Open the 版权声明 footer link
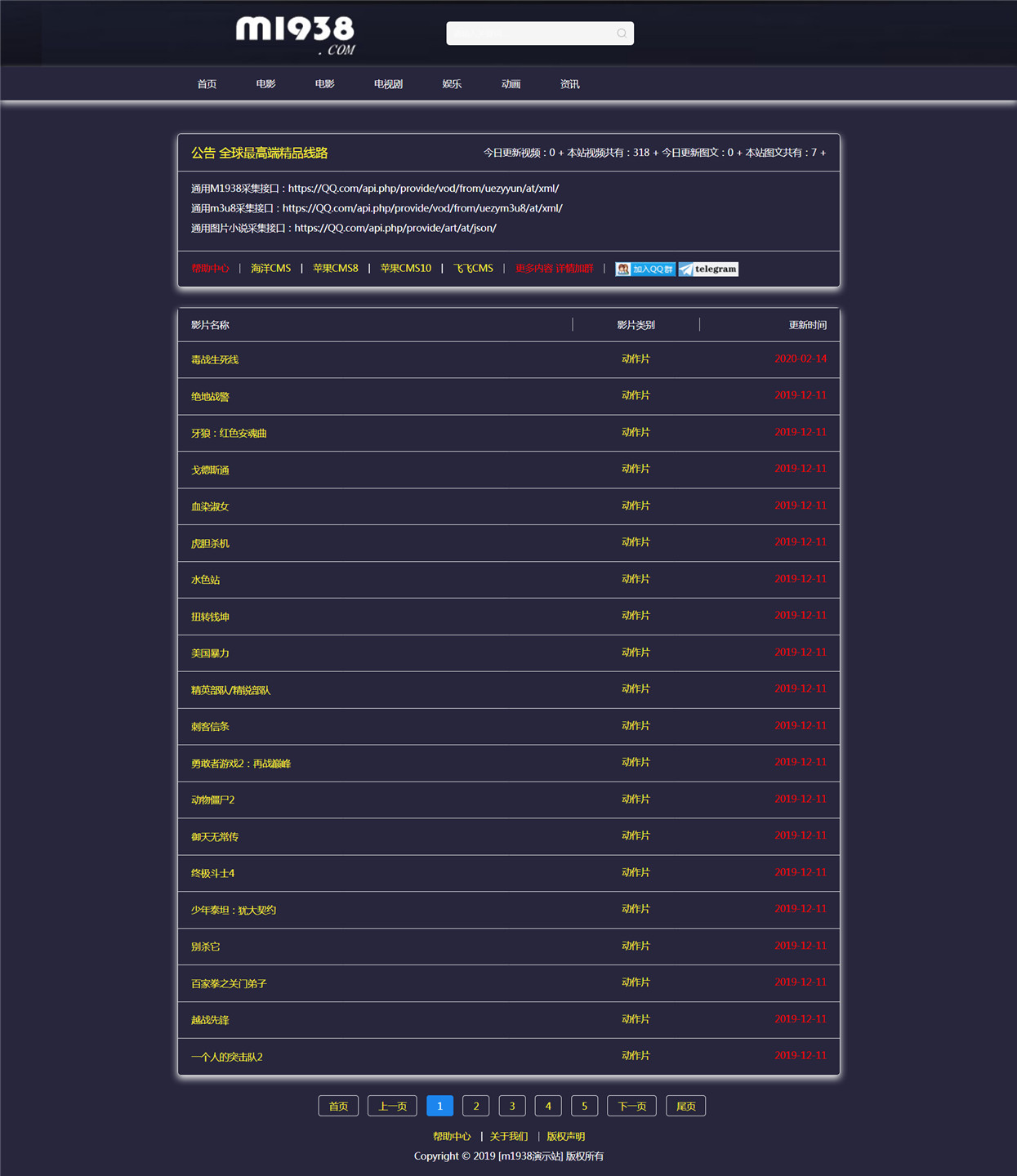The image size is (1017, 1176). (x=565, y=1137)
